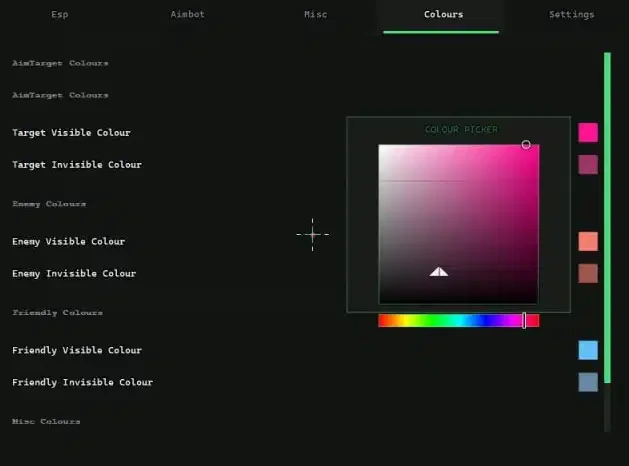Click the circular selector in colour picker
The height and width of the screenshot is (466, 629).
click(x=526, y=144)
